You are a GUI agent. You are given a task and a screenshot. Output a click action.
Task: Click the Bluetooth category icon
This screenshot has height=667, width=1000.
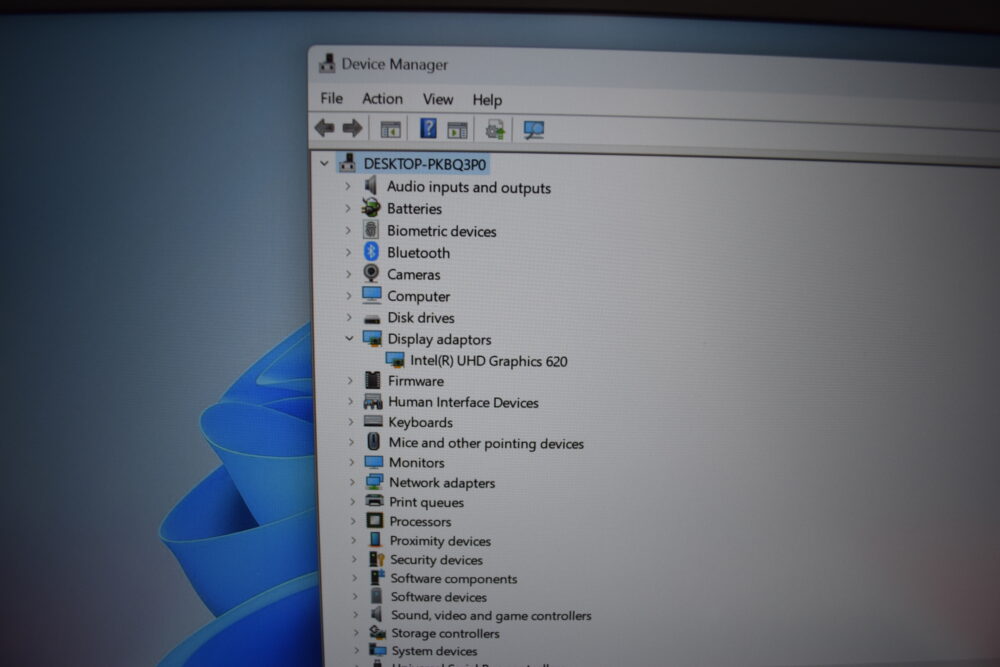[371, 252]
